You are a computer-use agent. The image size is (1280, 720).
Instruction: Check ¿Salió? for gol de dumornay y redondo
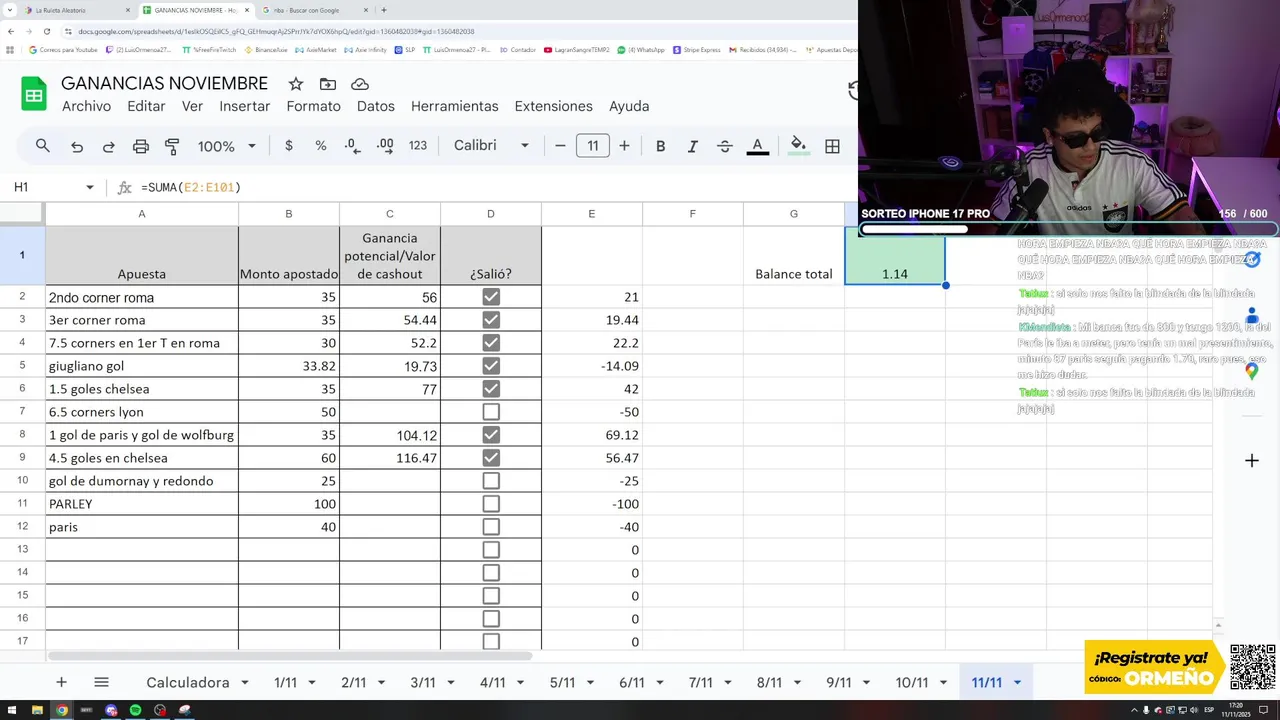pyautogui.click(x=491, y=481)
